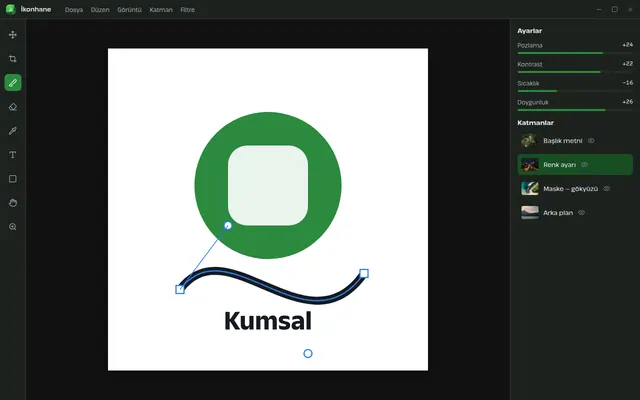640x400 pixels.
Task: Activate the Zoom tool
Action: click(x=13, y=227)
